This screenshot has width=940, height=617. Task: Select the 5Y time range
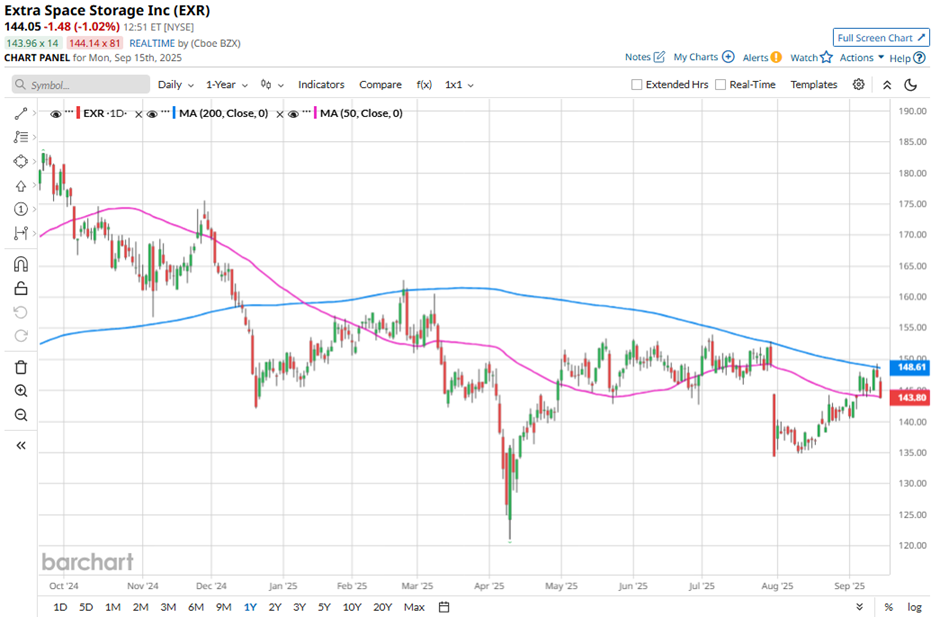point(324,607)
